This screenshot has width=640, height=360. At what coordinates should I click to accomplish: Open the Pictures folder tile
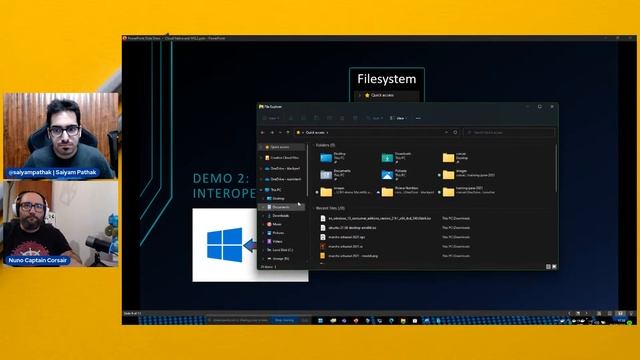pyautogui.click(x=395, y=174)
